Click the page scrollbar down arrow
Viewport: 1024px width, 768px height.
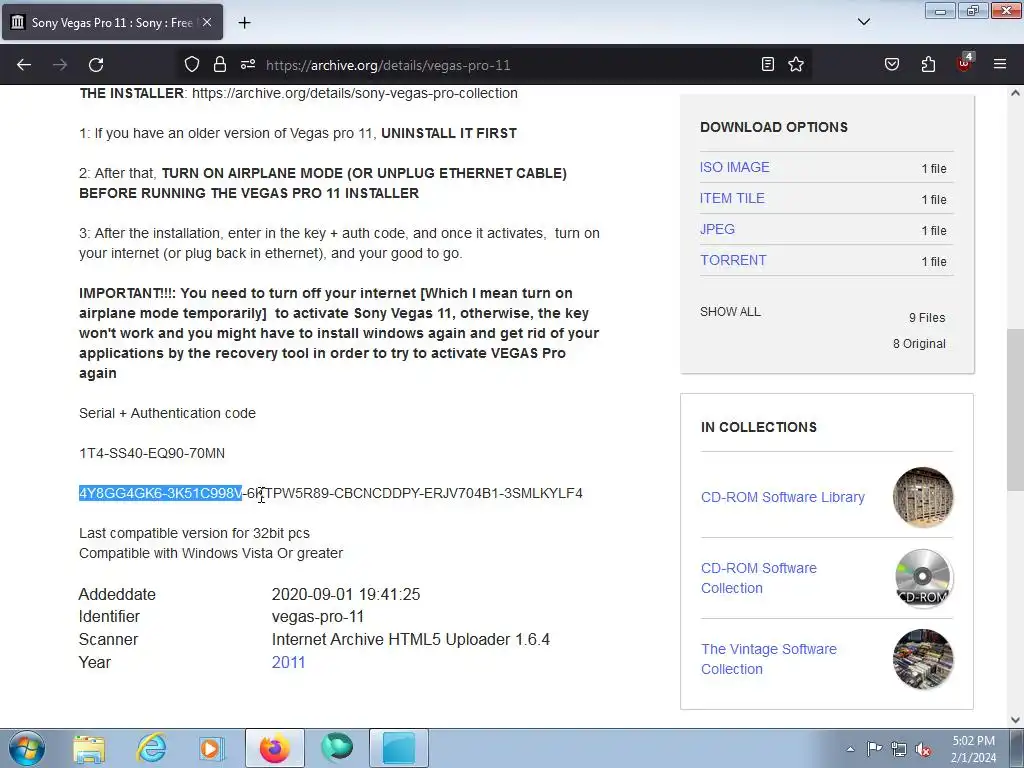pyautogui.click(x=1015, y=720)
